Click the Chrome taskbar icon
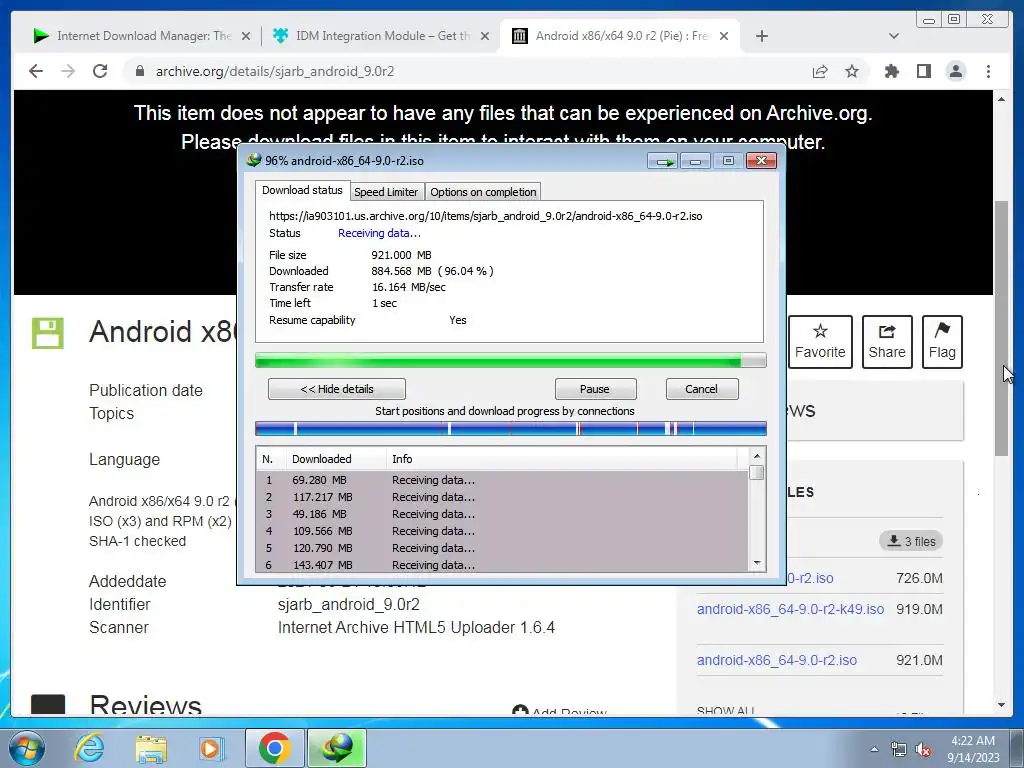Viewport: 1024px width, 768px height. coord(274,748)
